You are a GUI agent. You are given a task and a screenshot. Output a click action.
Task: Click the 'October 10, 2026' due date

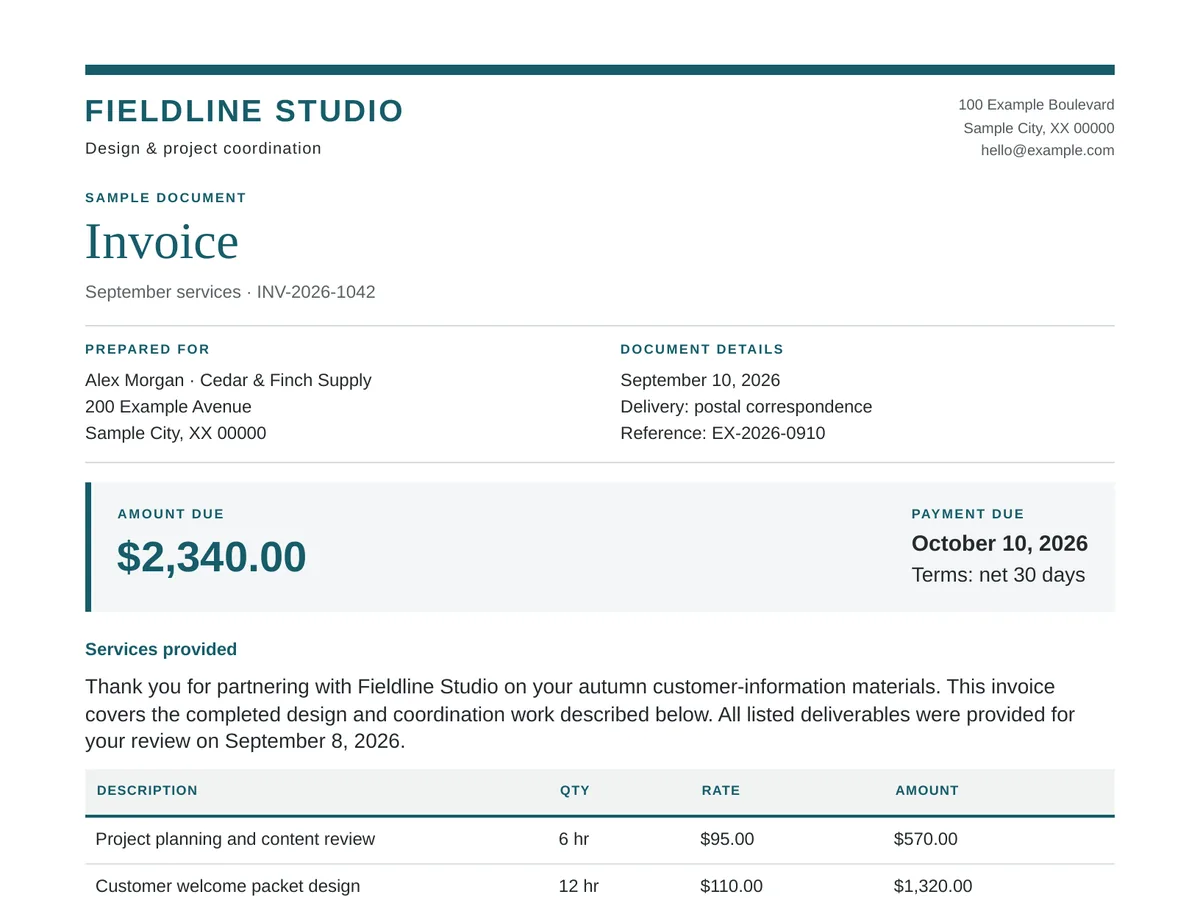coord(1000,543)
